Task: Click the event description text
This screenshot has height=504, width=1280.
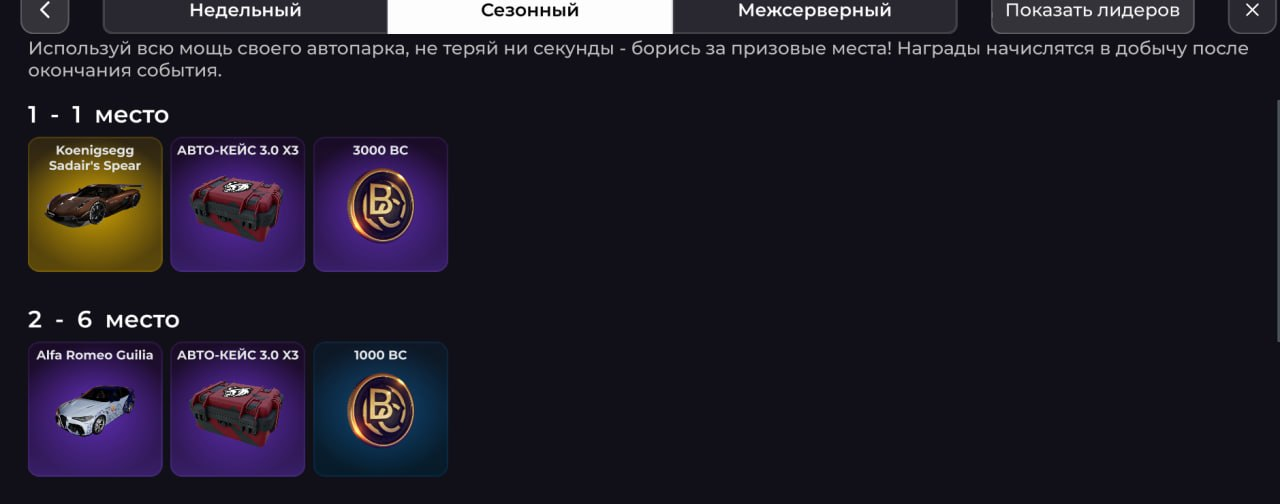Action: [x=638, y=60]
